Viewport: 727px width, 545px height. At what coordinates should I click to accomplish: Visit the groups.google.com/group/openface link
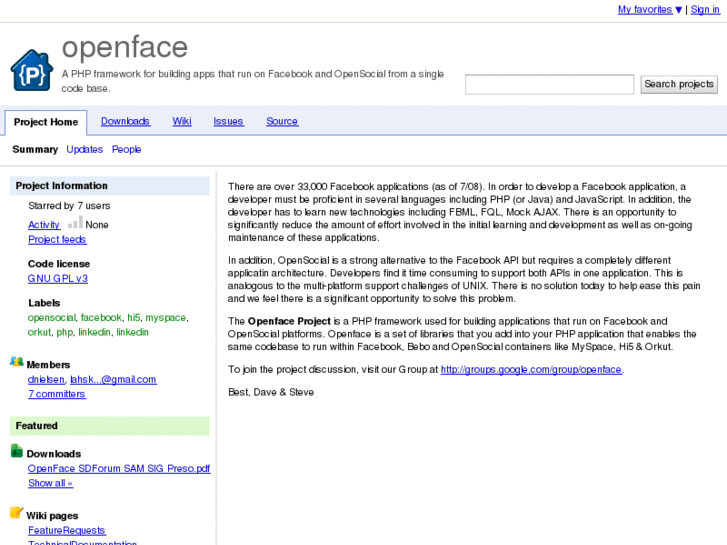pyautogui.click(x=531, y=370)
